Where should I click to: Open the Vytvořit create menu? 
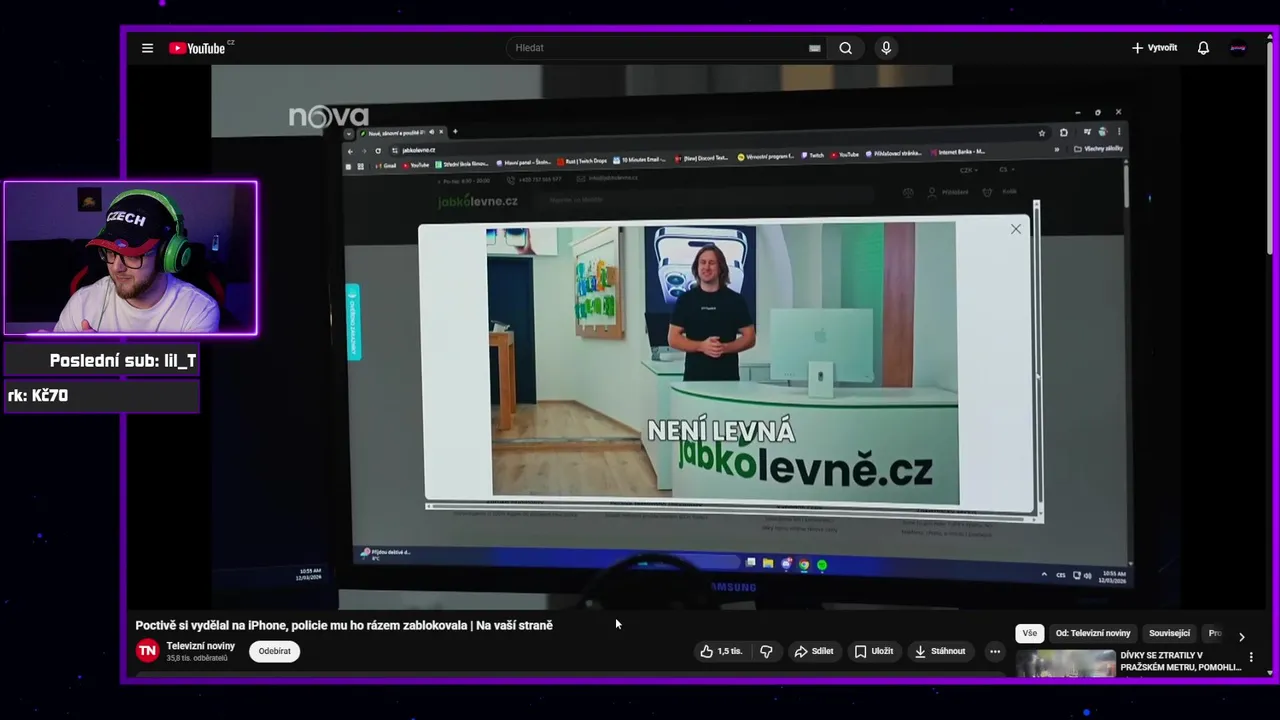[1154, 48]
